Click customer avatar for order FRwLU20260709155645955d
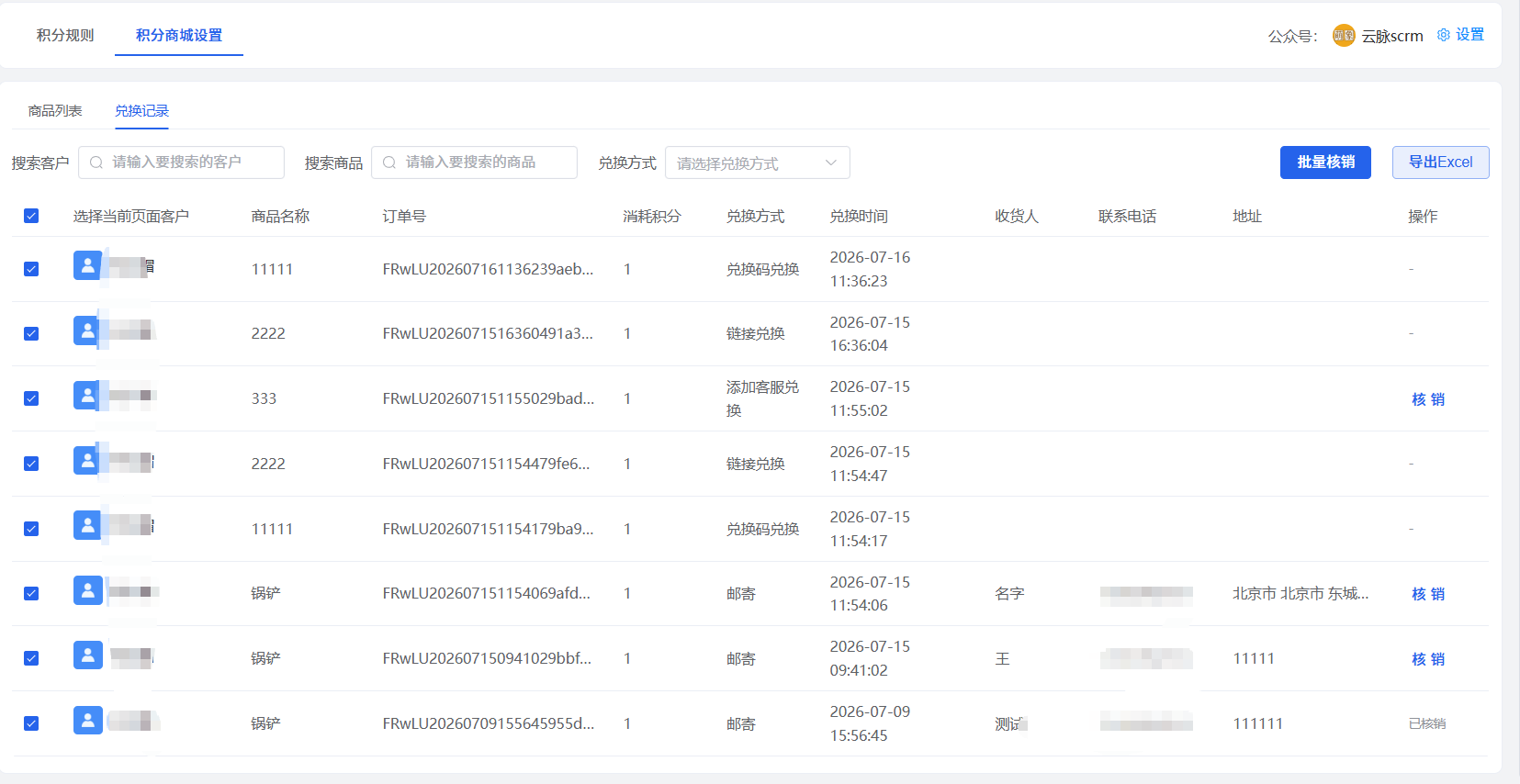 87,720
